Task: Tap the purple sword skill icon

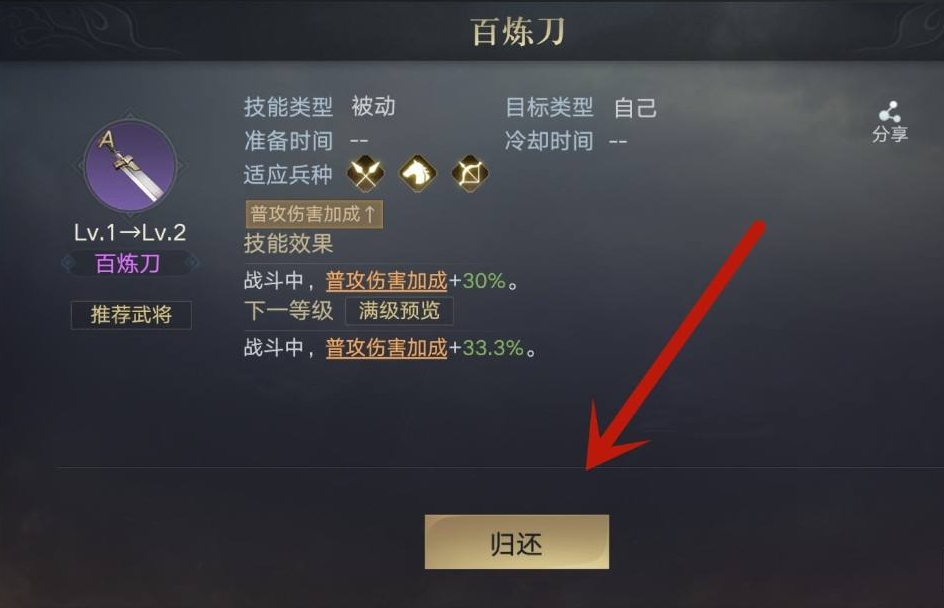Action: click(131, 166)
